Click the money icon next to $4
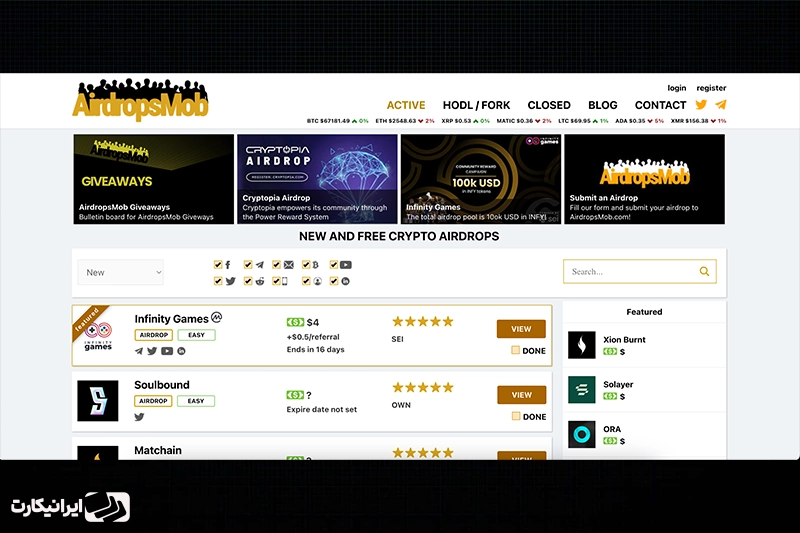The height and width of the screenshot is (533, 800). point(295,322)
